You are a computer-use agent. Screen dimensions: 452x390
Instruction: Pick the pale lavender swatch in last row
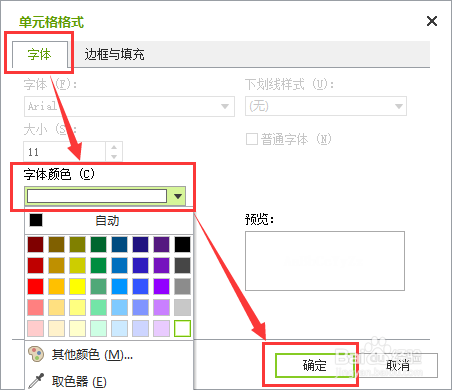point(162,329)
